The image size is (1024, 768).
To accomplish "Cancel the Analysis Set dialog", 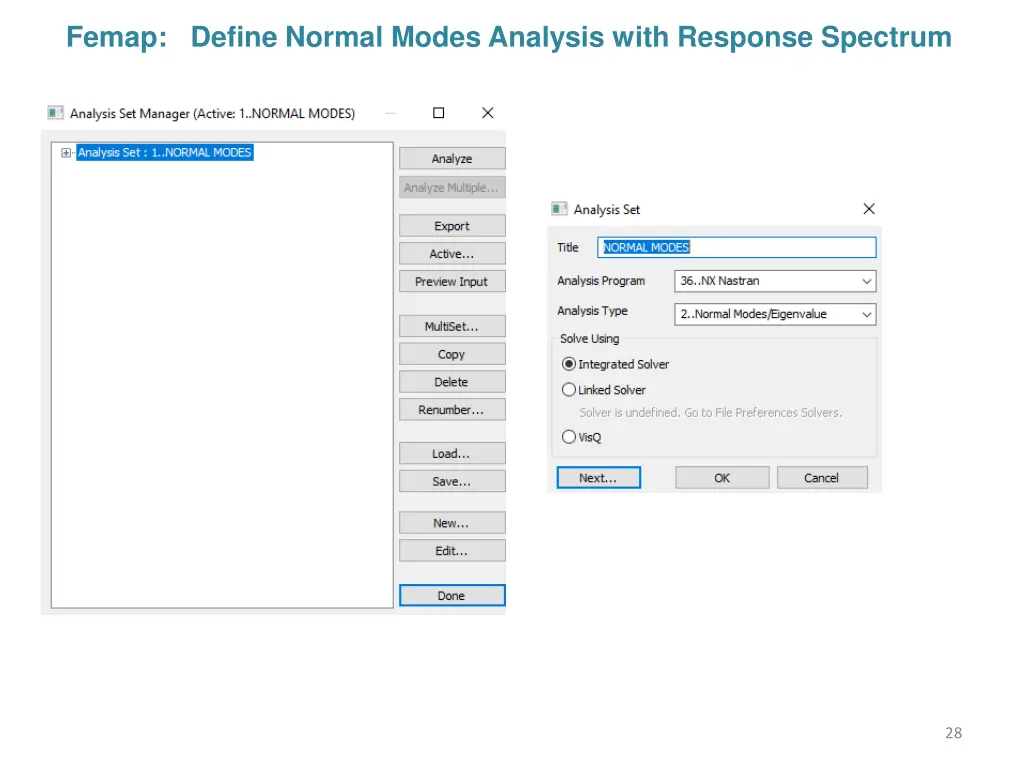I will [x=822, y=478].
